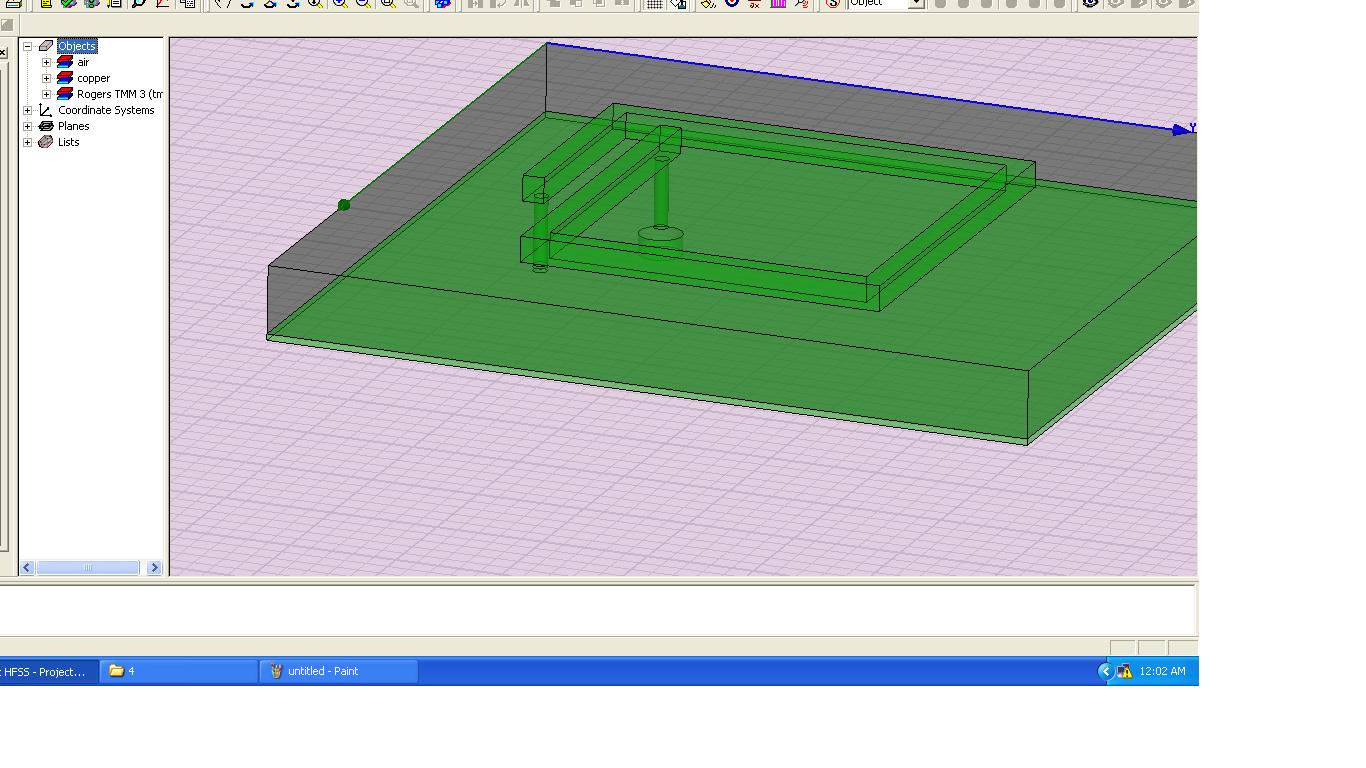Switch to untitled - Paint taskbar button

338,671
